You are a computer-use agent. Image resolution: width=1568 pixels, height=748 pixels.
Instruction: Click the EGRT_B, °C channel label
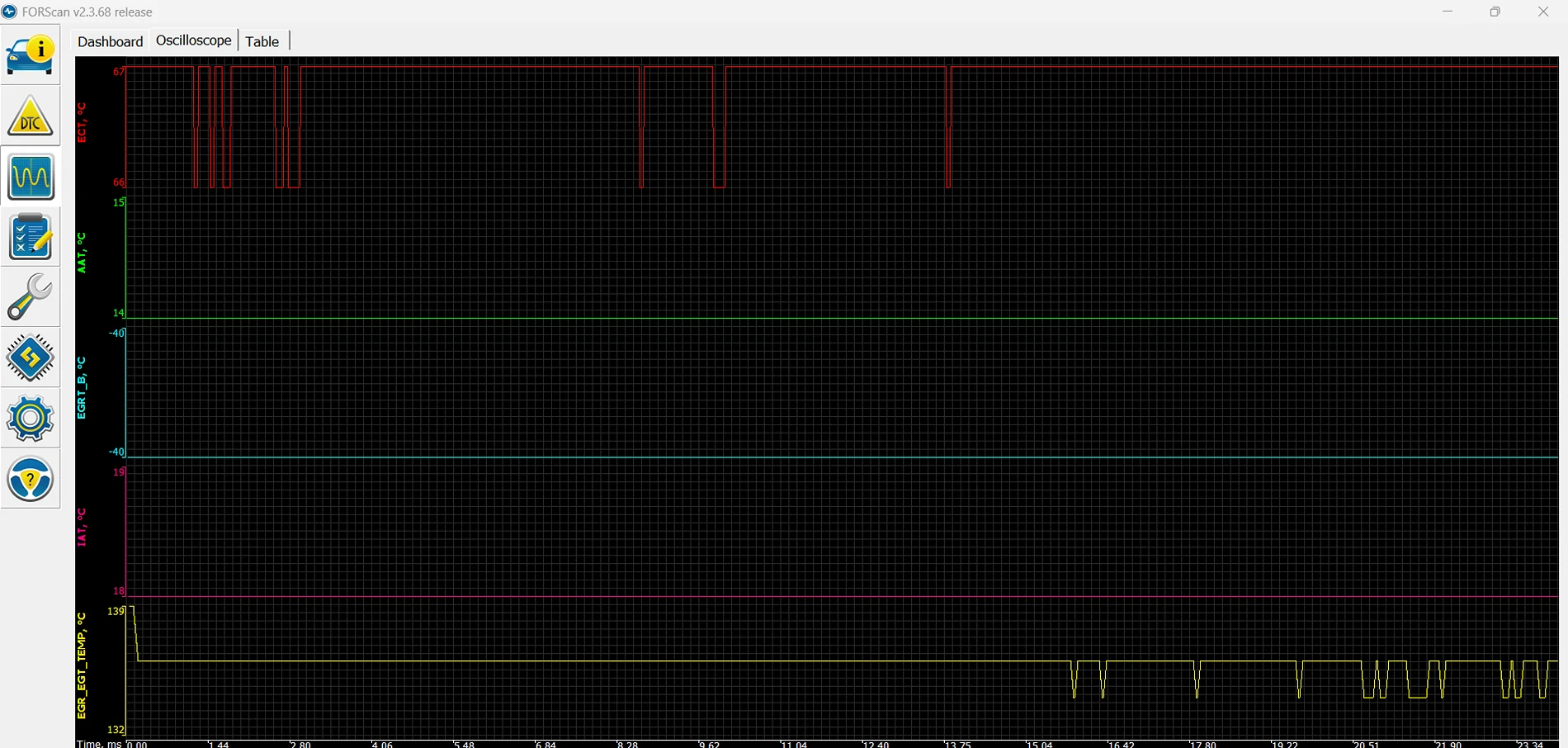click(x=82, y=388)
